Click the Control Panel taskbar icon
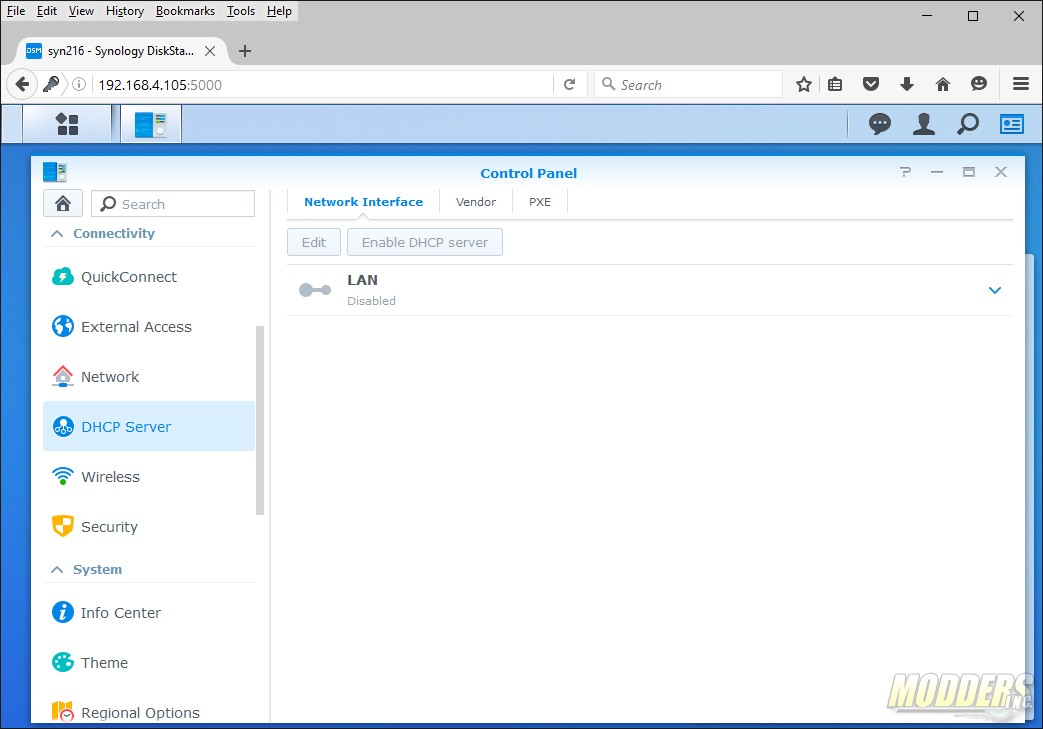1043x729 pixels. coord(151,124)
